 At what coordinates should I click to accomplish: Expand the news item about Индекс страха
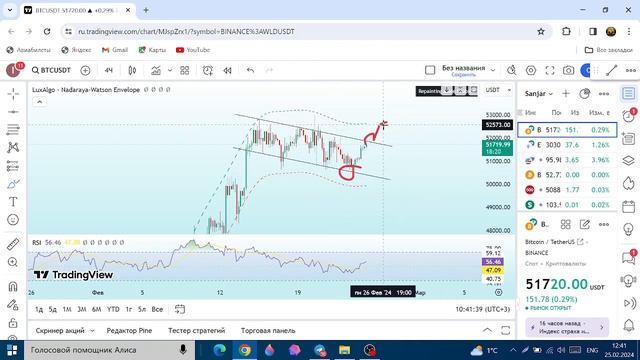pos(567,327)
